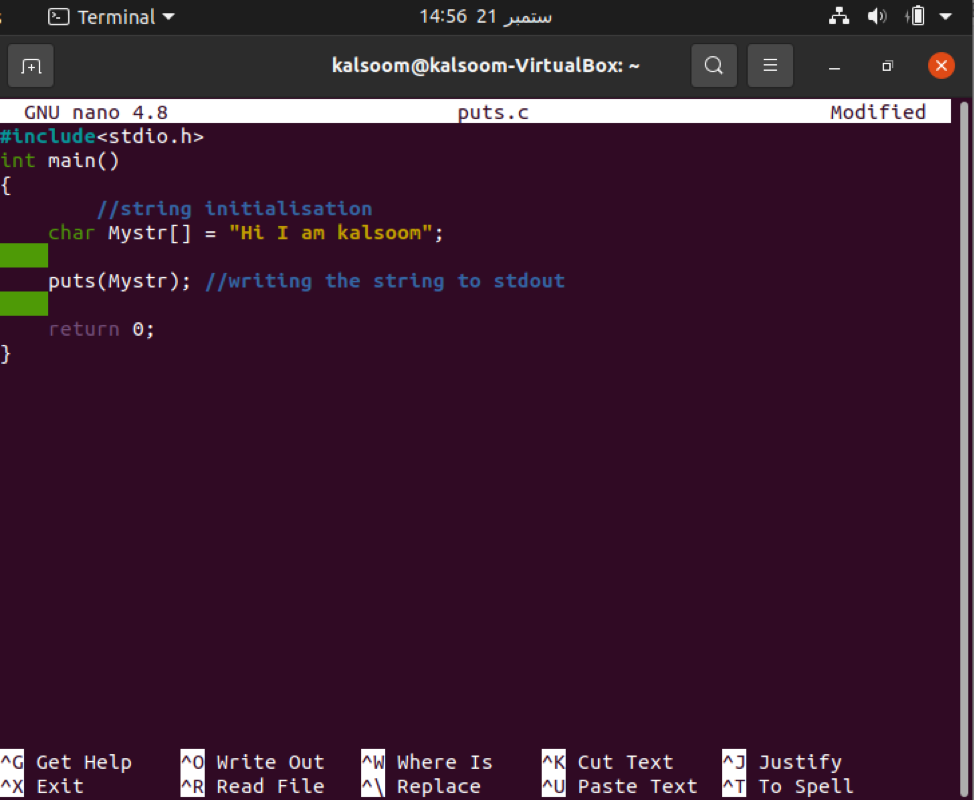Click the ^J Justify shortcut

click(782, 761)
